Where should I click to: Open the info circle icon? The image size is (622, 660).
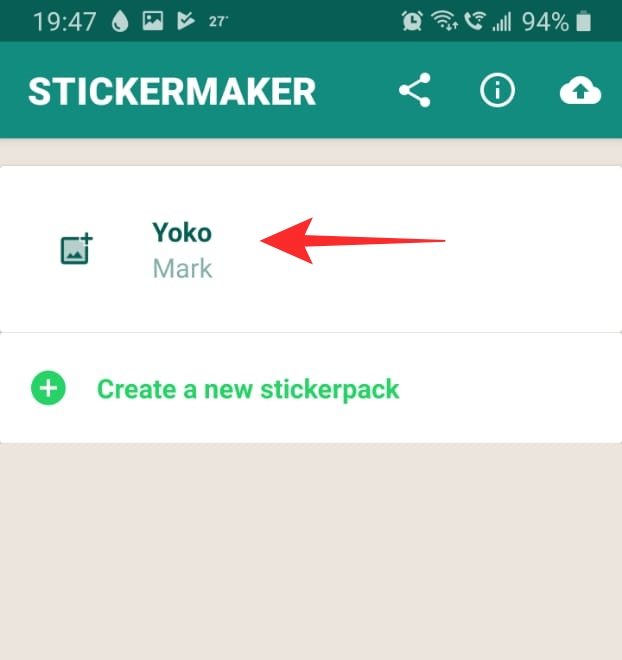click(x=497, y=90)
